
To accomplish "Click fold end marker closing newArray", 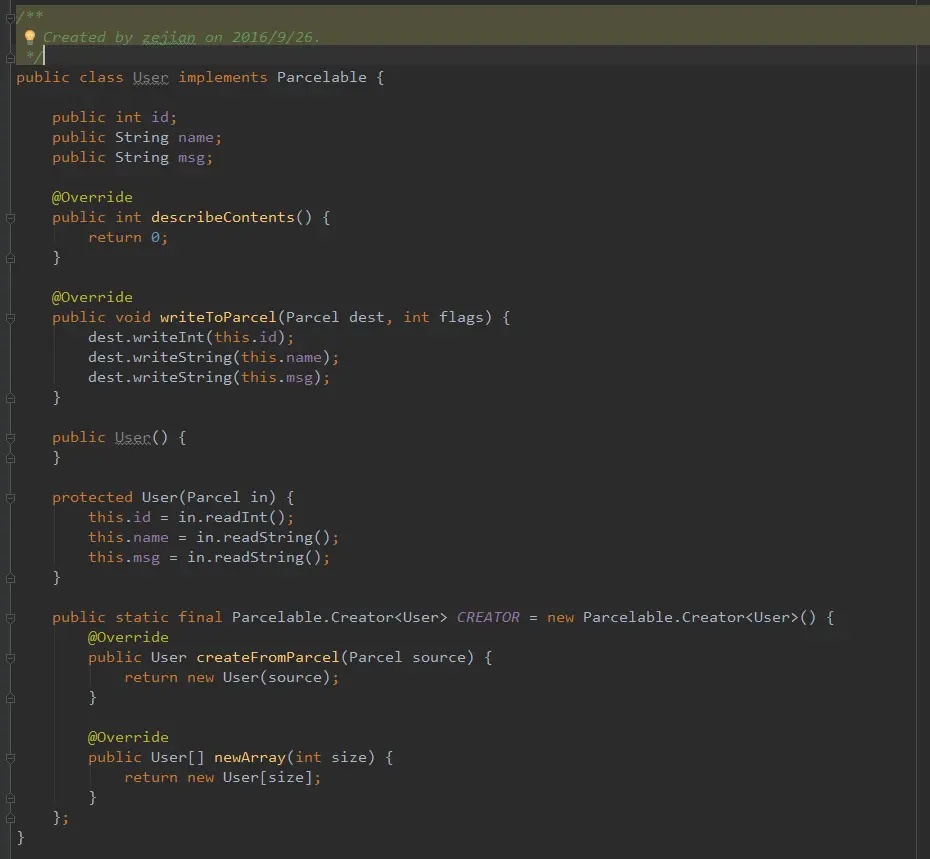I will [10, 798].
